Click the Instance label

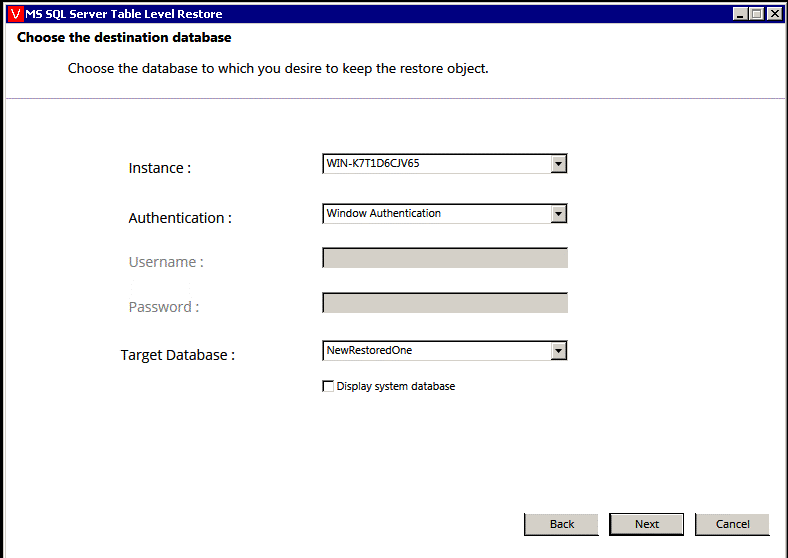point(160,168)
